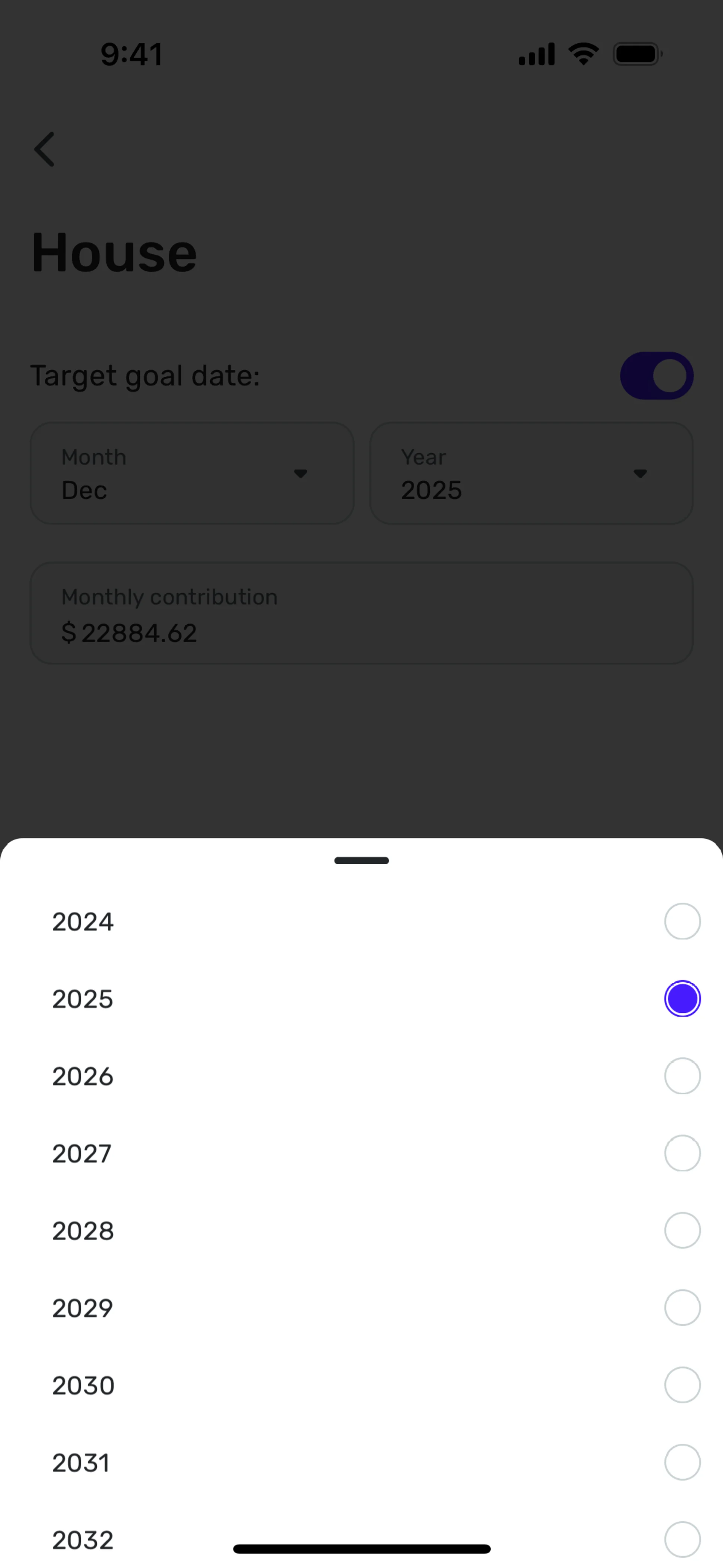Edit the Monthly contribution amount field
Viewport: 723px width, 1568px height.
point(361,613)
